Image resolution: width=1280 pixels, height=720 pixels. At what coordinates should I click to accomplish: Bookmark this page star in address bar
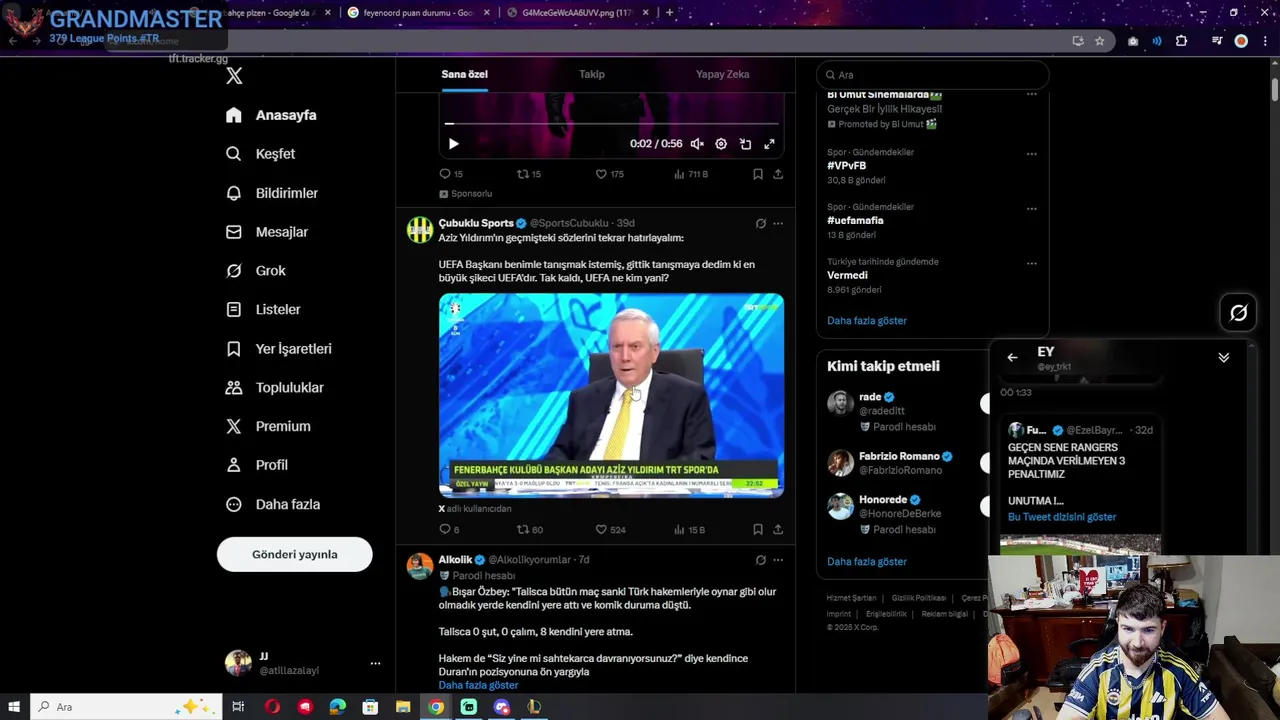[1100, 41]
